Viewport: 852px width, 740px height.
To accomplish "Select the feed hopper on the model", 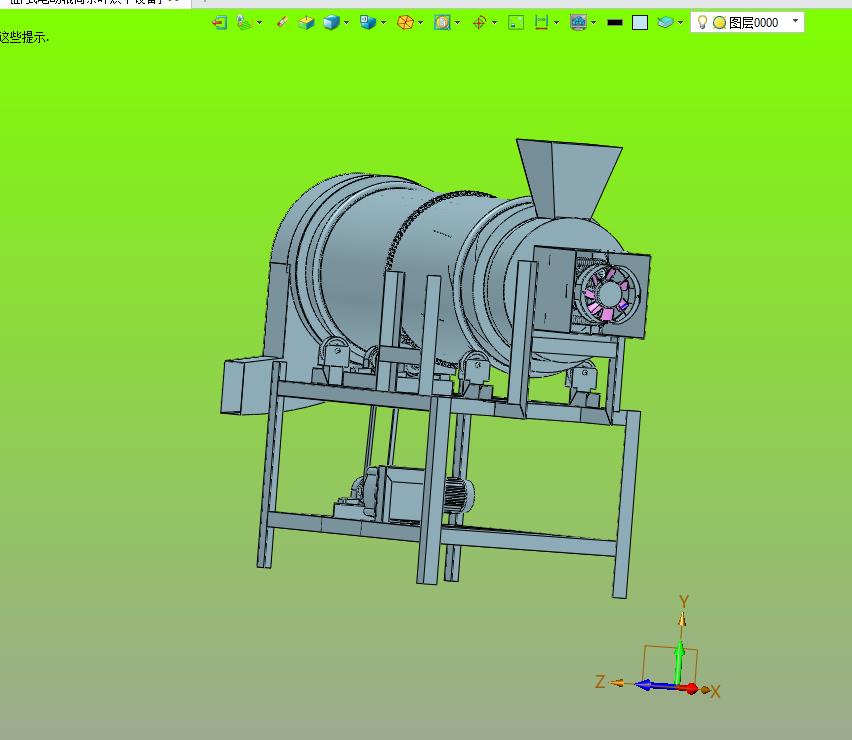I will 569,179.
